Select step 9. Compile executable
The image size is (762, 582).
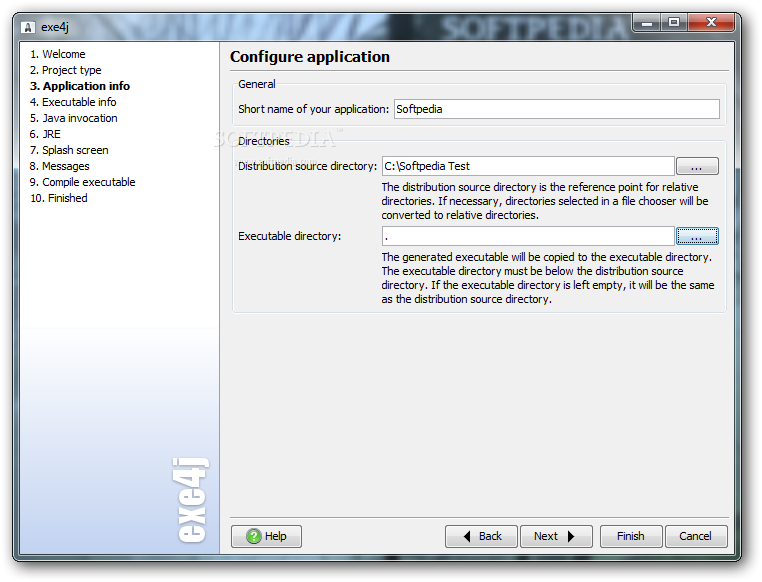pyautogui.click(x=83, y=182)
